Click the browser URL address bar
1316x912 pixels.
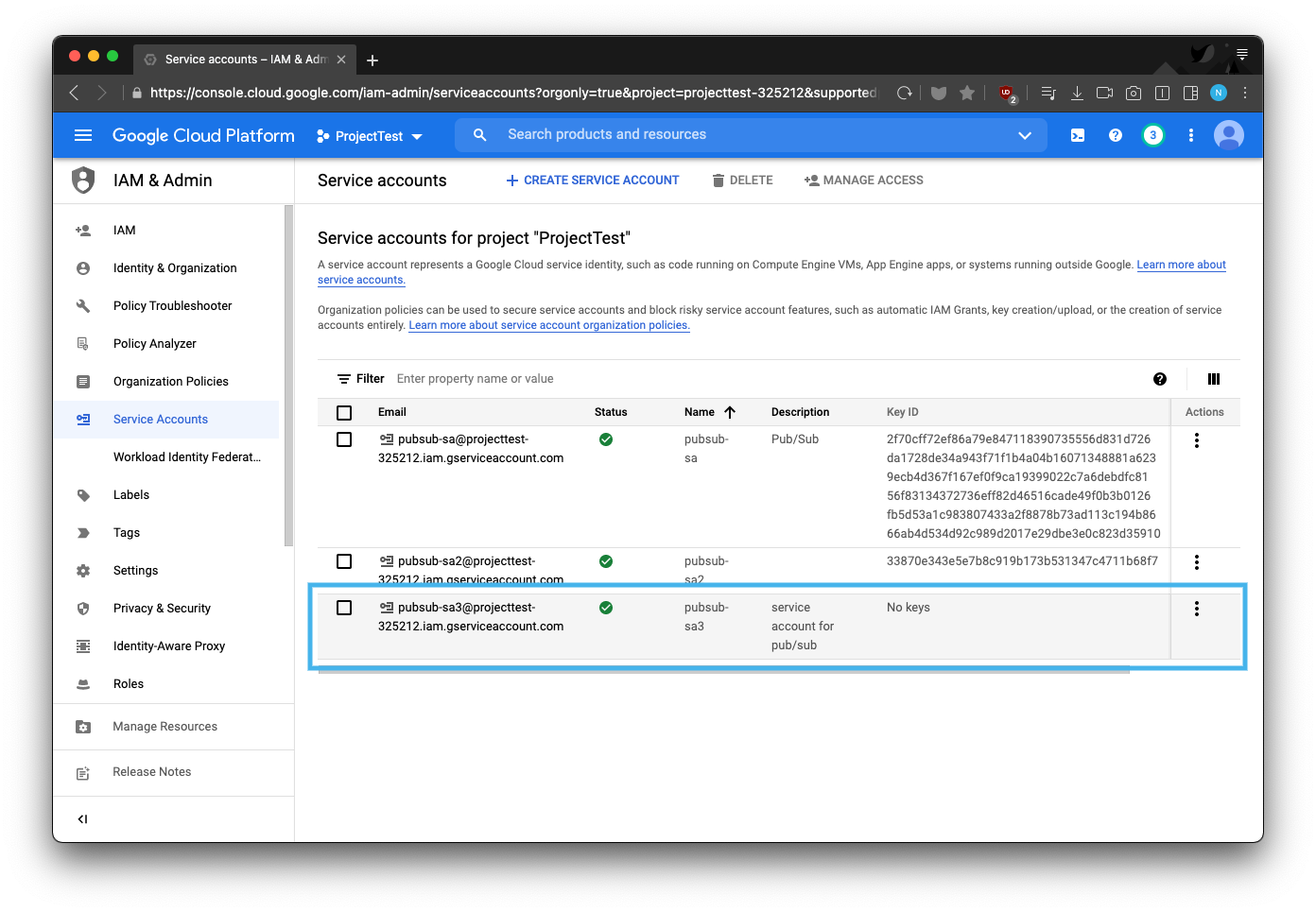tap(513, 93)
